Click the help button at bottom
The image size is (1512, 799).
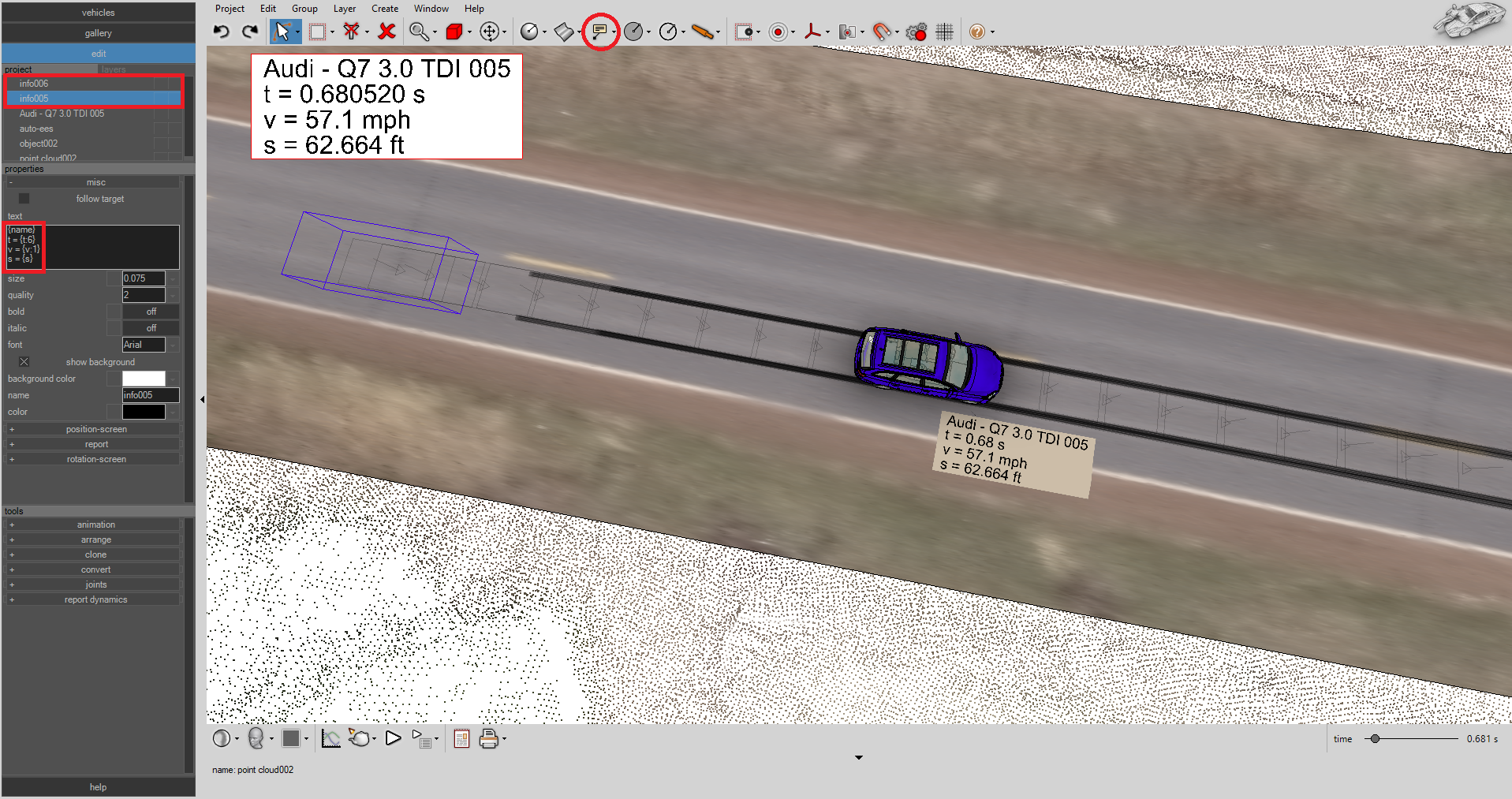(99, 787)
